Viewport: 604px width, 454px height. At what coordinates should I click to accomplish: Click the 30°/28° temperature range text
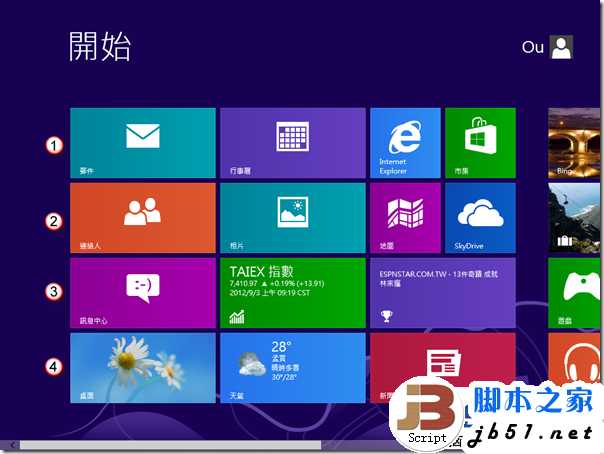[284, 377]
